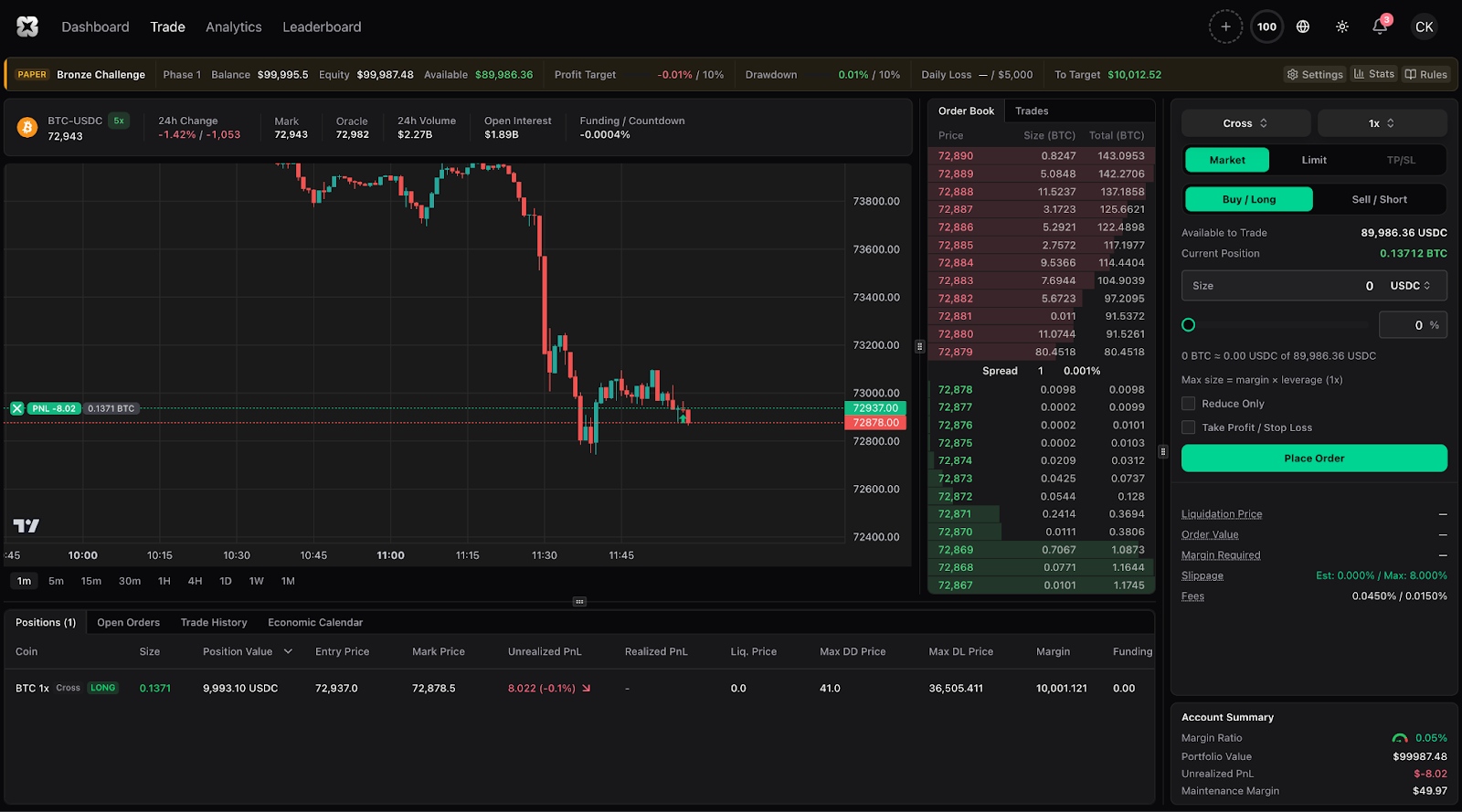Enable the Reduce Only checkbox
Viewport: 1462px width, 812px height.
[x=1188, y=404]
